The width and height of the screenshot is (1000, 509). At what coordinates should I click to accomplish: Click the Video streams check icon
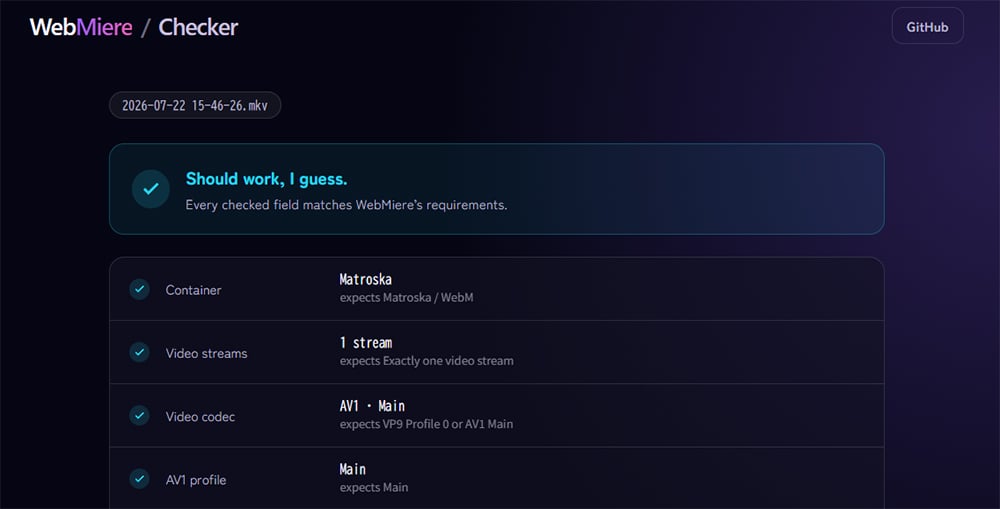[139, 352]
